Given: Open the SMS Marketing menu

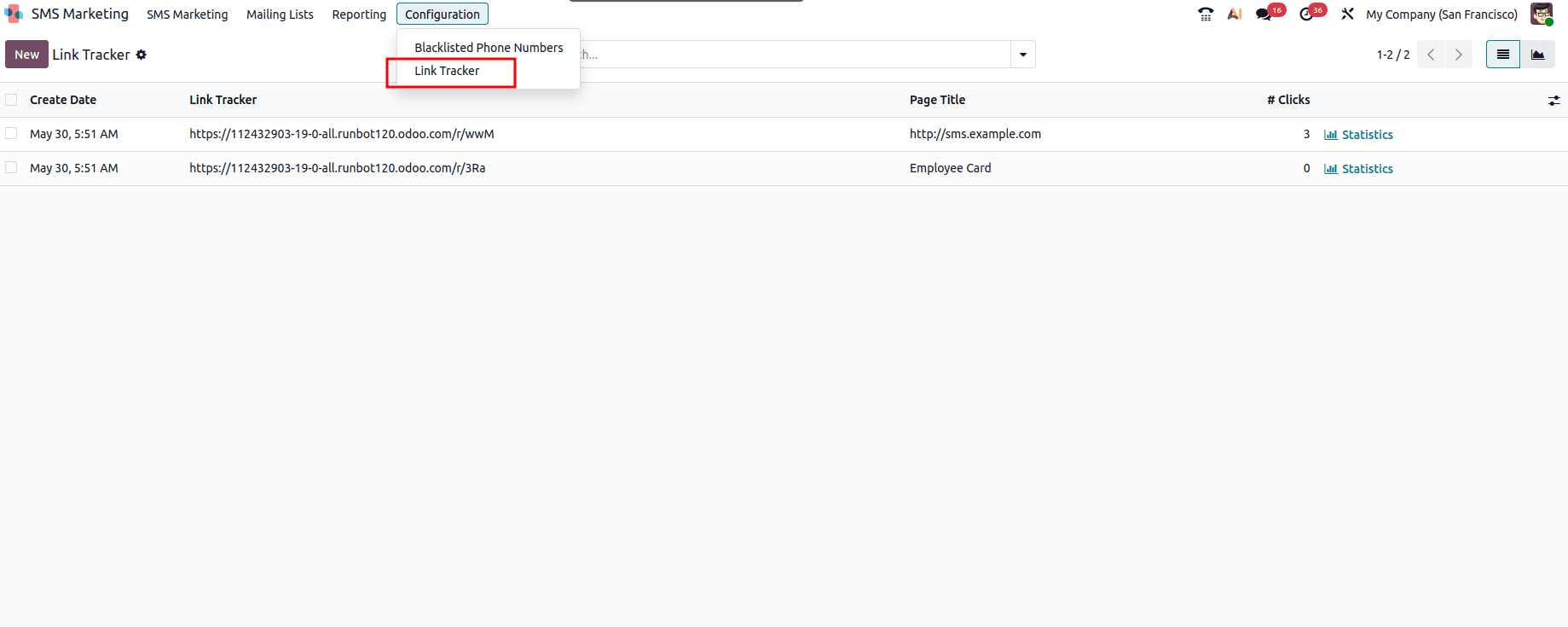Looking at the screenshot, I should (x=188, y=15).
